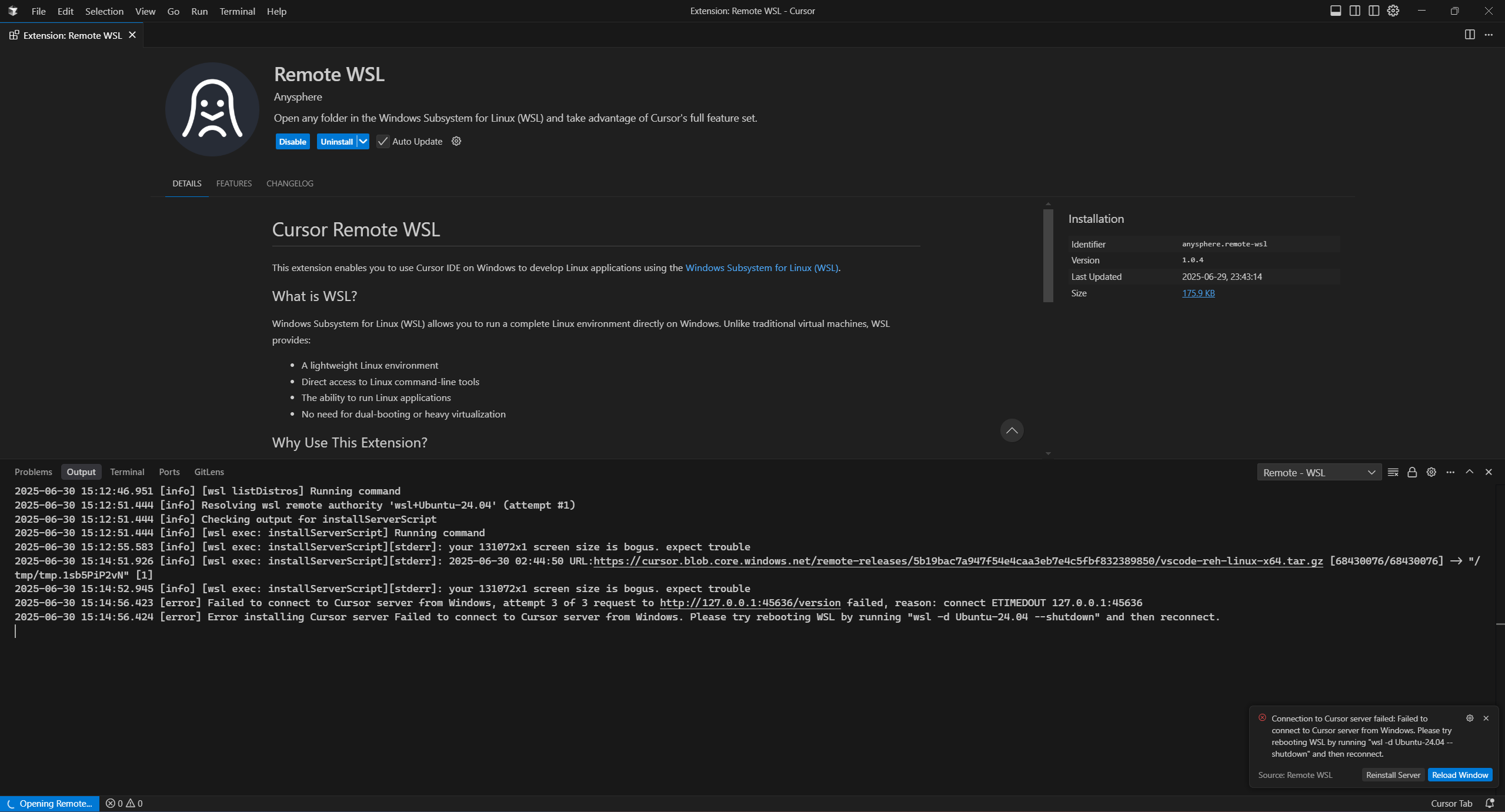Open the GitLens panel tab
Screen dimensions: 1505x812
coord(209,472)
